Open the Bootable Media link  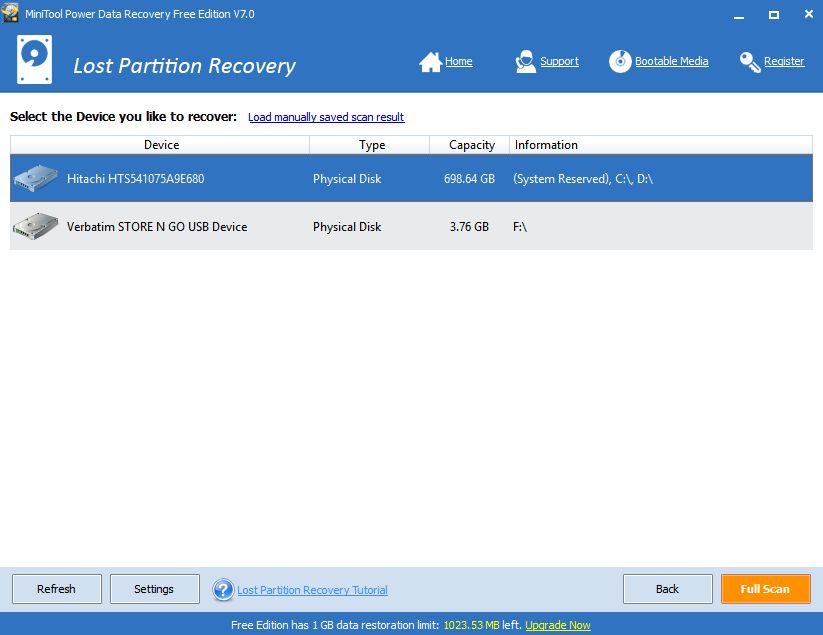(x=671, y=61)
